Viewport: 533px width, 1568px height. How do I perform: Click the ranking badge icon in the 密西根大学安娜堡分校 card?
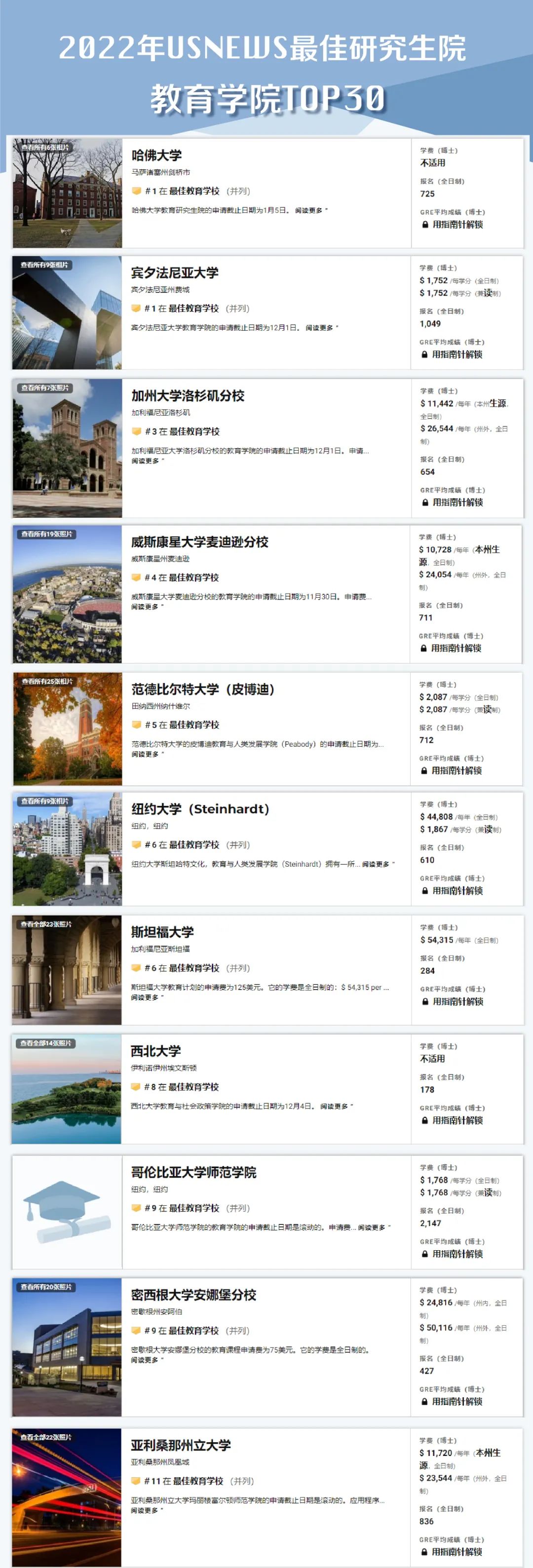[x=136, y=1331]
